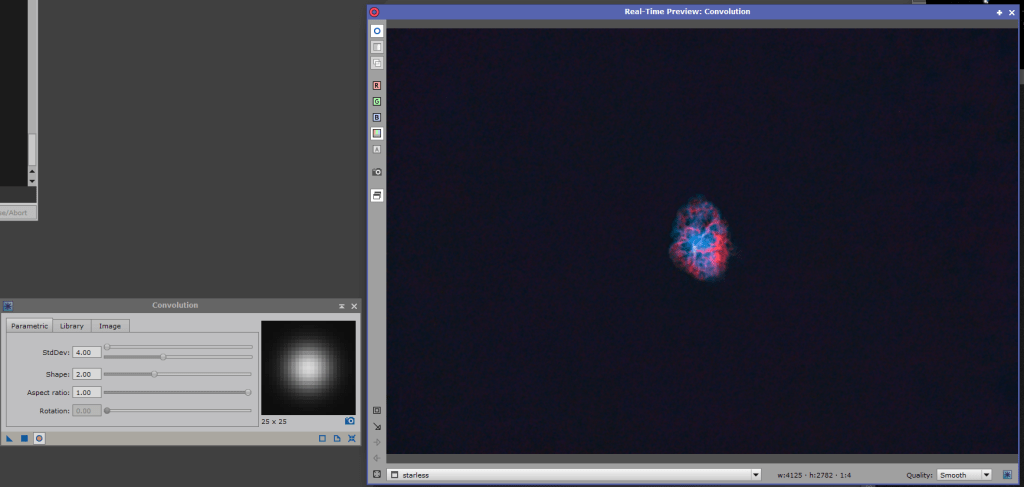The image size is (1024, 487).
Task: Select the Parametric tab
Action: (x=29, y=326)
